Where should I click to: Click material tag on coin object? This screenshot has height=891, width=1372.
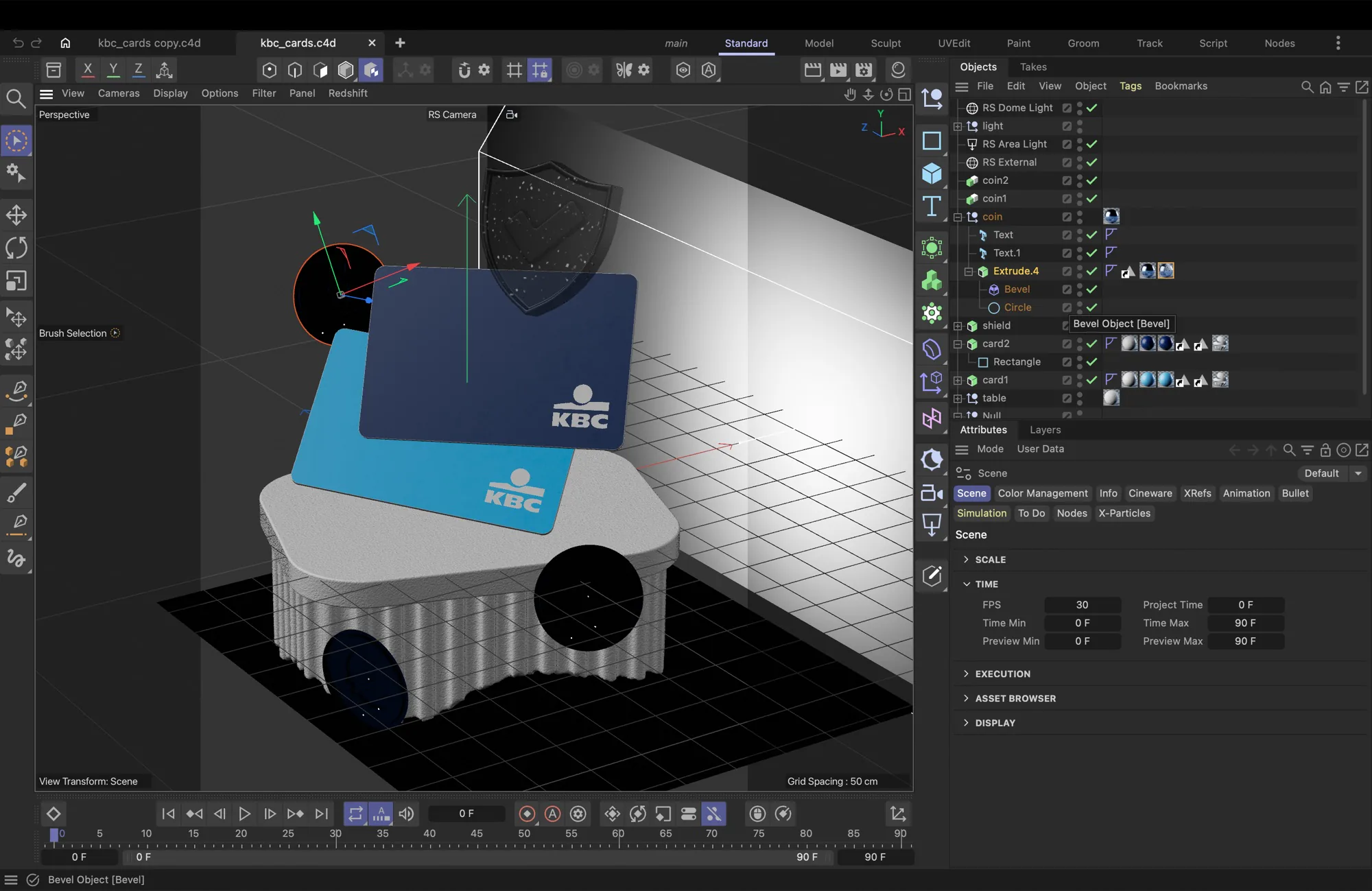[x=1111, y=217]
